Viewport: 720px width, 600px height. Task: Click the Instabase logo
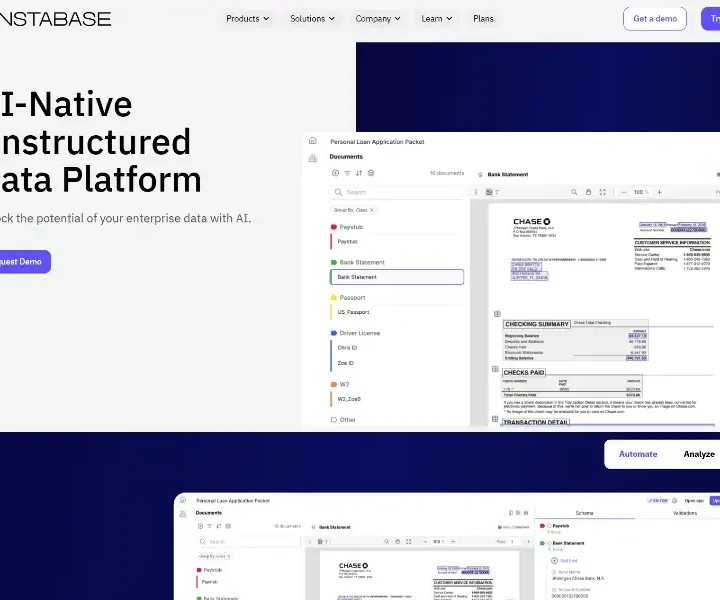(x=55, y=19)
